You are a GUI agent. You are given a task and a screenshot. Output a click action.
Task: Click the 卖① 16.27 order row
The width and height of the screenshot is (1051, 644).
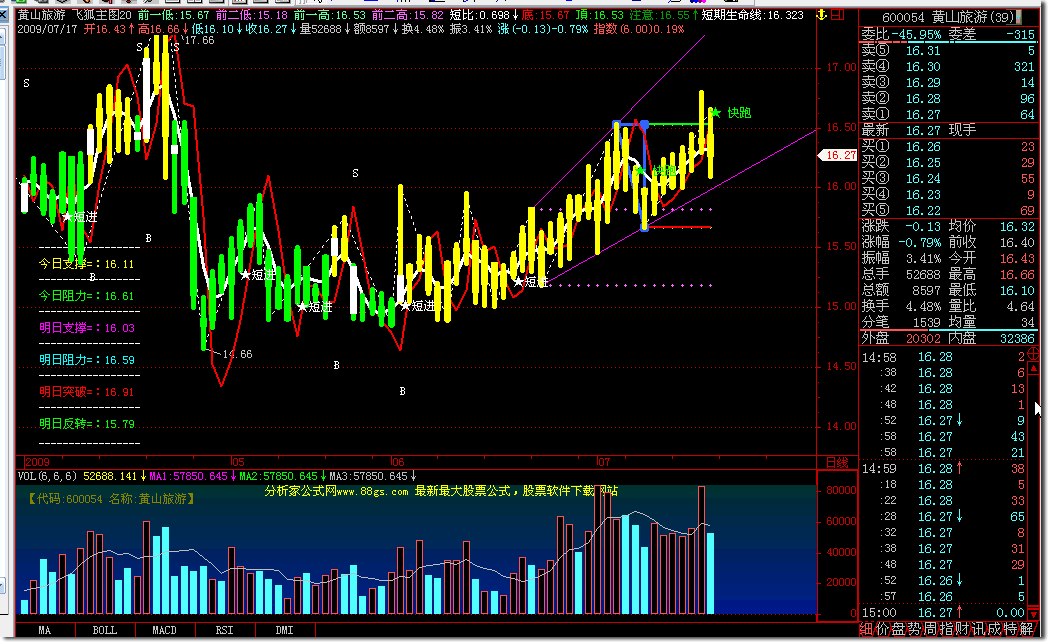click(x=948, y=115)
